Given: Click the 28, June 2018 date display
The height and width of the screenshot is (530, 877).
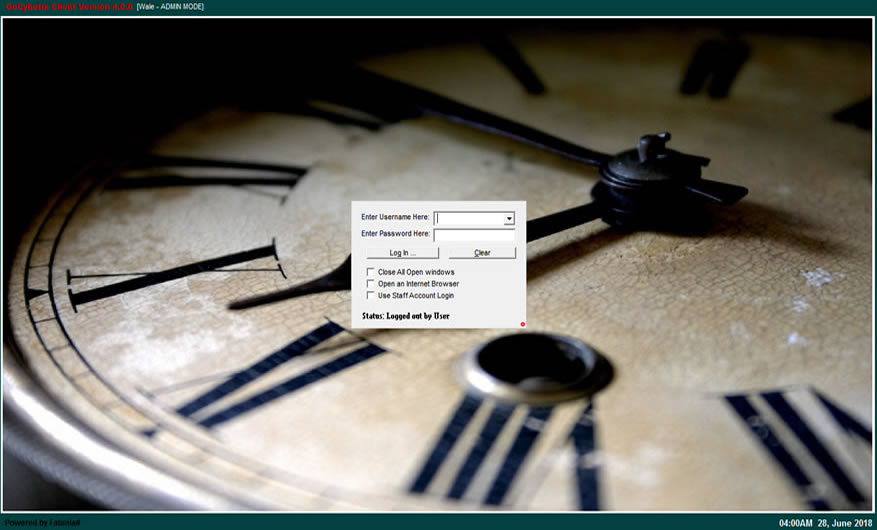Looking at the screenshot, I should tap(844, 523).
